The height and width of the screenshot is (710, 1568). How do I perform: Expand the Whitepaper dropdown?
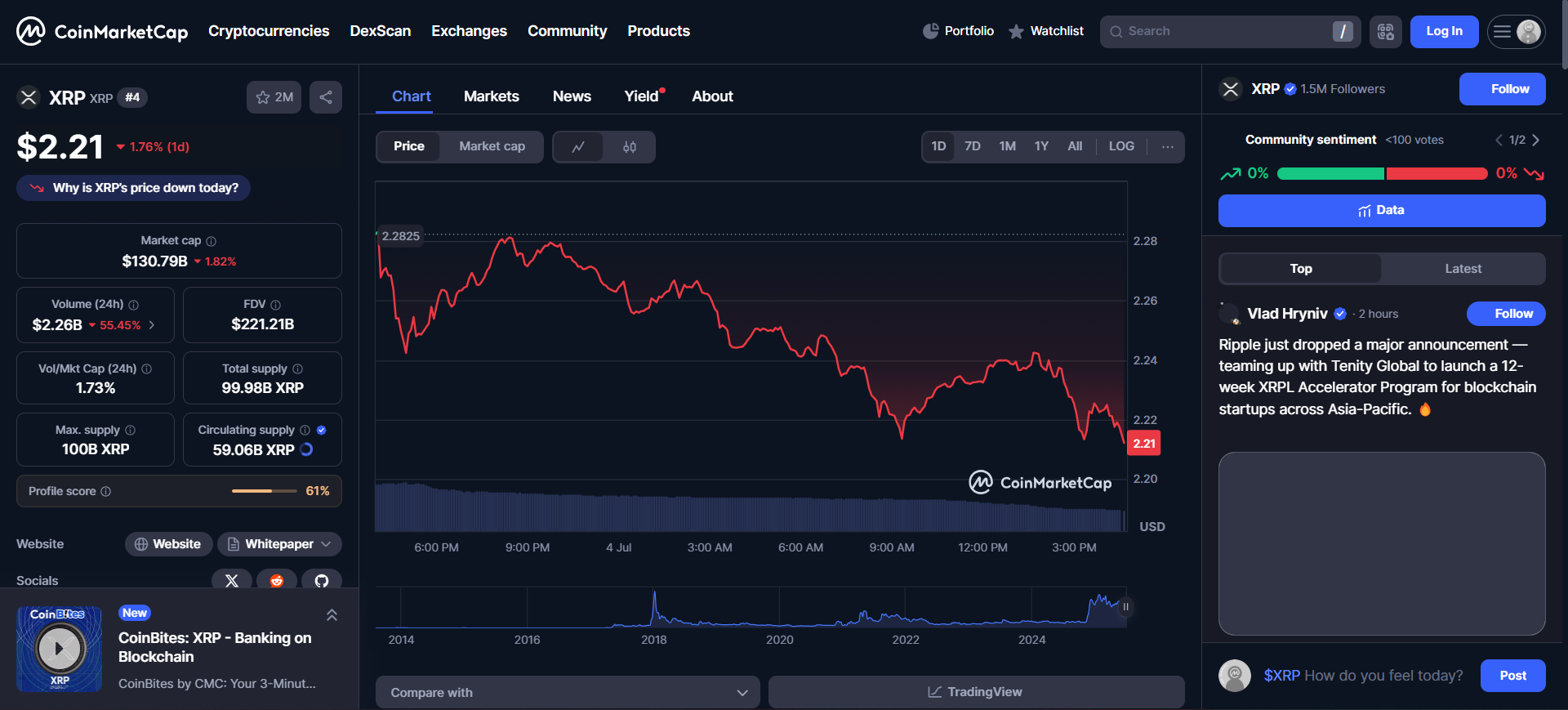click(x=279, y=544)
